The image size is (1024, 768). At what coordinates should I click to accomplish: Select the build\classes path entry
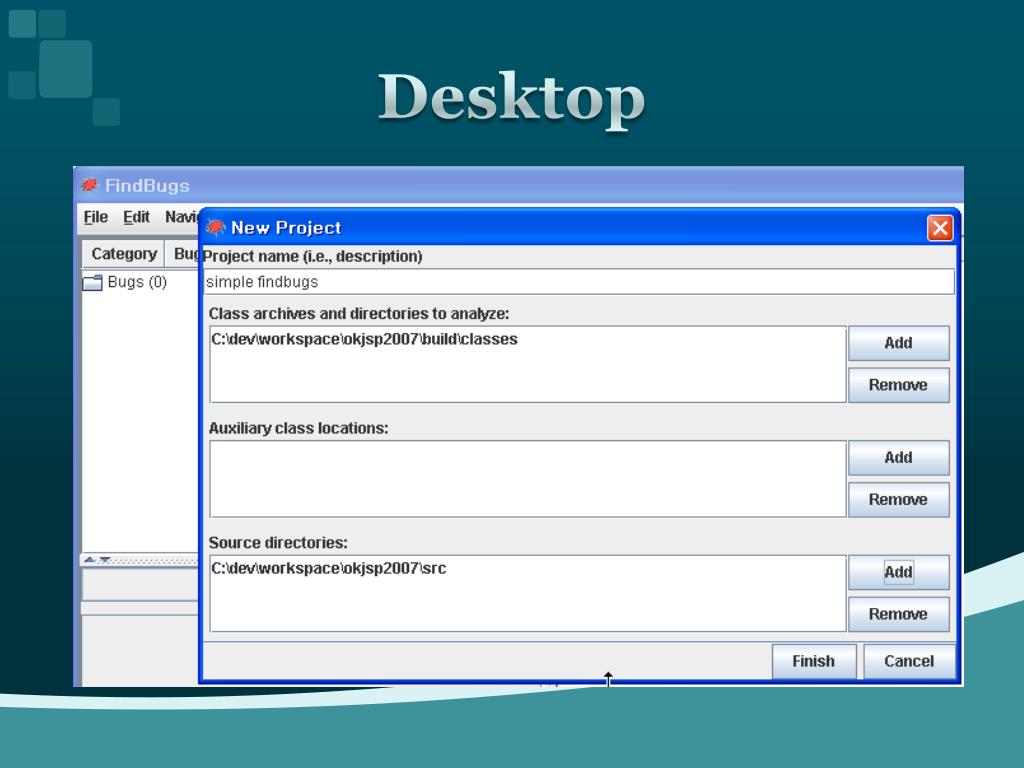pos(364,340)
